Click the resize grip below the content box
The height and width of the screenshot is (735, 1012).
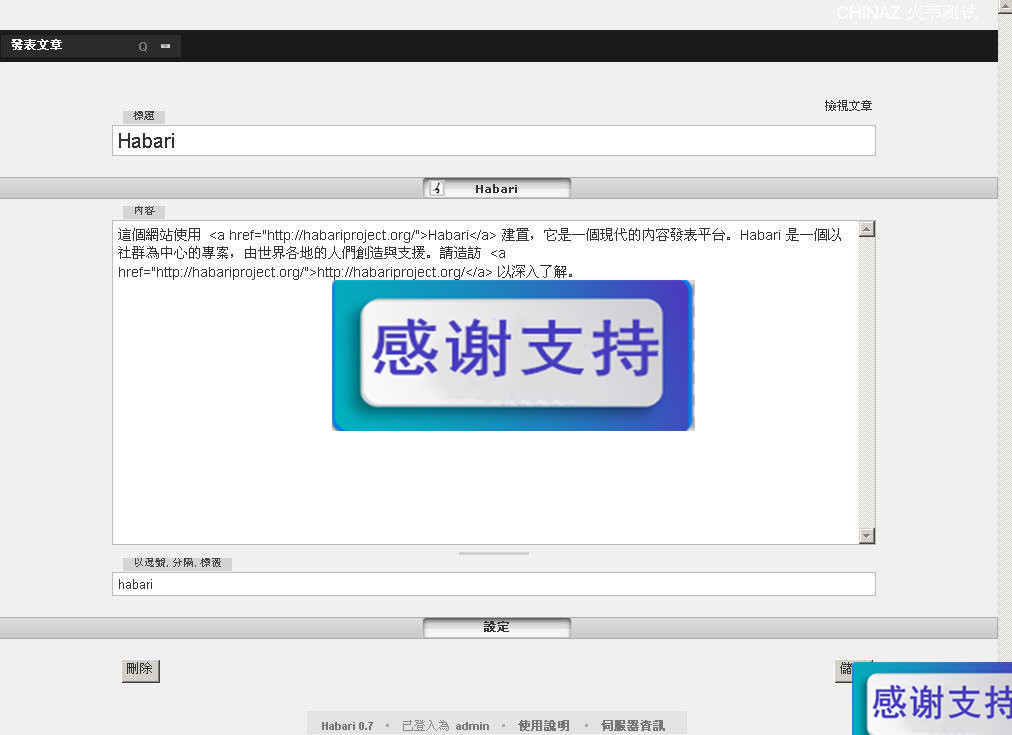coord(494,553)
